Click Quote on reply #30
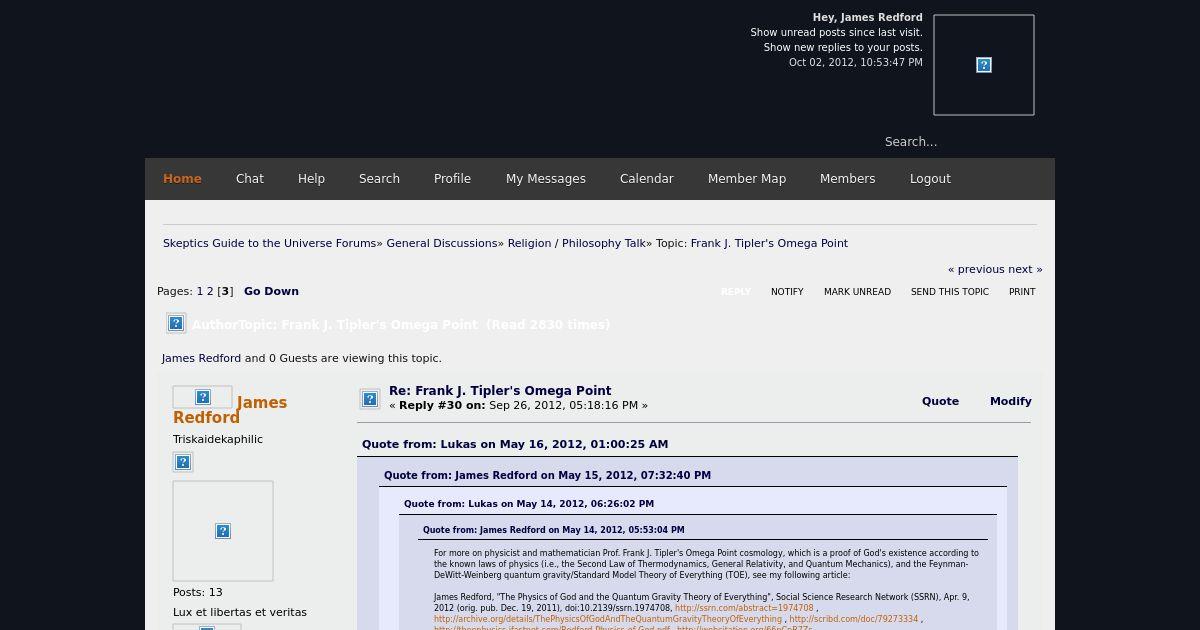This screenshot has height=630, width=1200. 940,401
